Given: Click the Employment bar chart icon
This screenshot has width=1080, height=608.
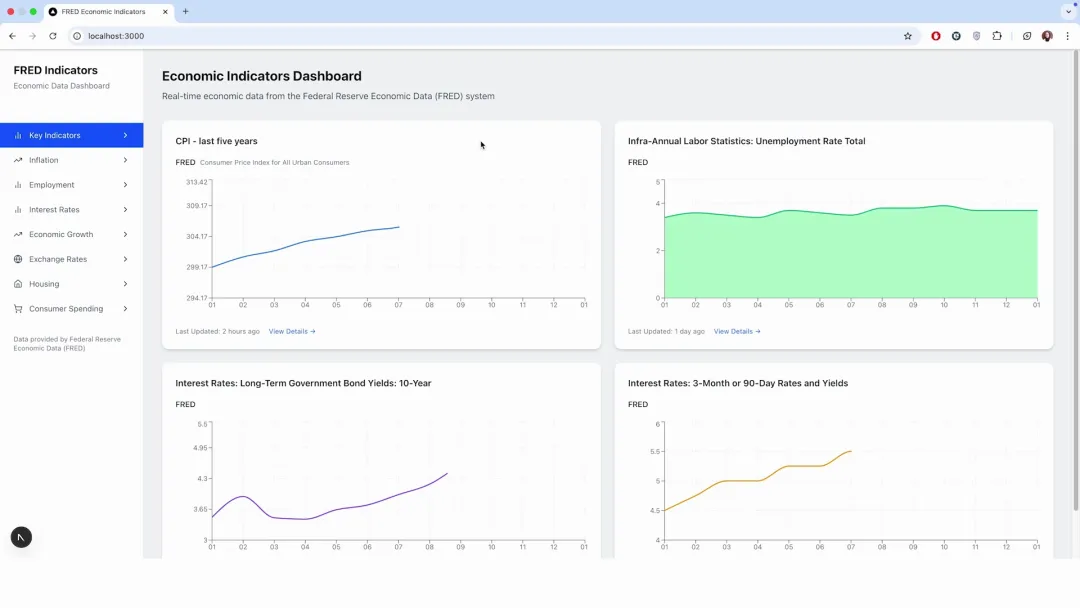Looking at the screenshot, I should click(x=18, y=185).
